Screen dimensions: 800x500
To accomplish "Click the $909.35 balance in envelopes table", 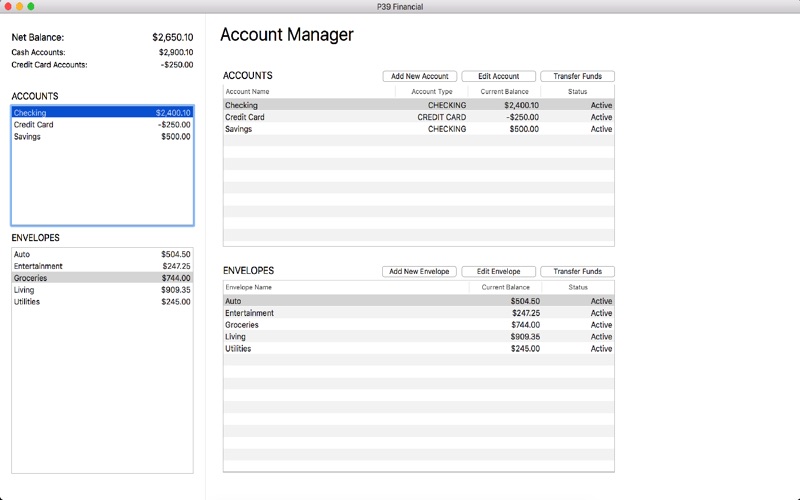I will [x=525, y=337].
